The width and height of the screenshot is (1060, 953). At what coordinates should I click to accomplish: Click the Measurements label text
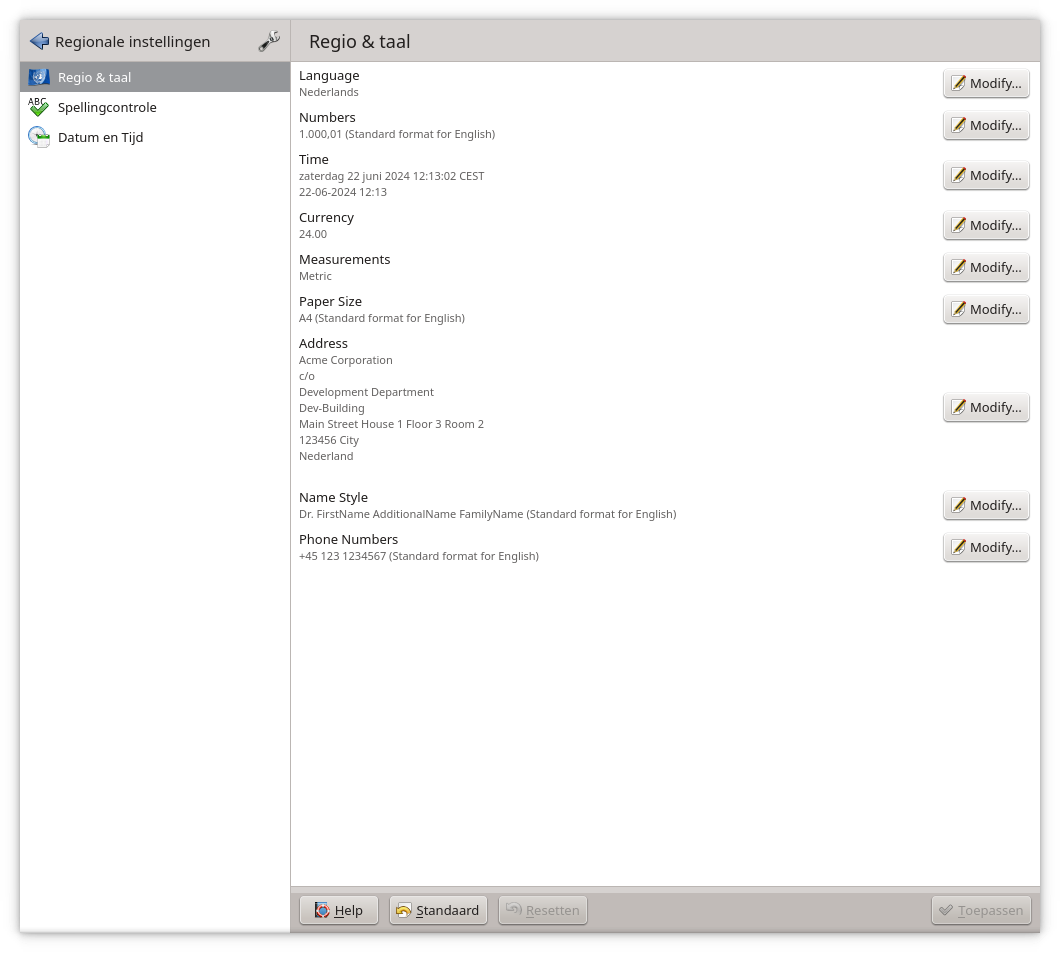click(345, 260)
